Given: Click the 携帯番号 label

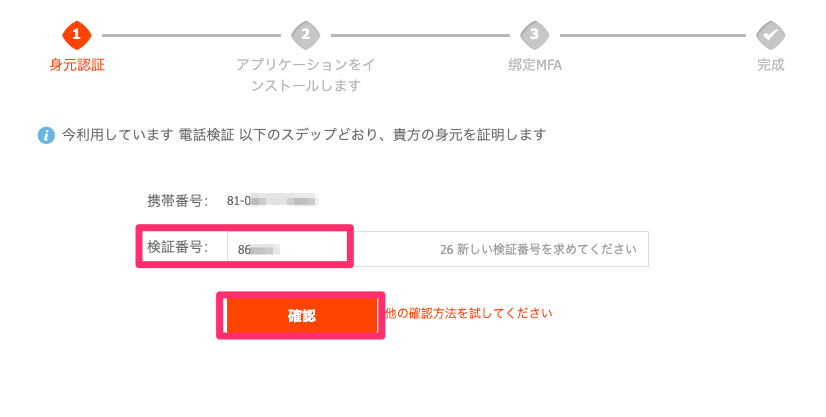Looking at the screenshot, I should [x=178, y=201].
